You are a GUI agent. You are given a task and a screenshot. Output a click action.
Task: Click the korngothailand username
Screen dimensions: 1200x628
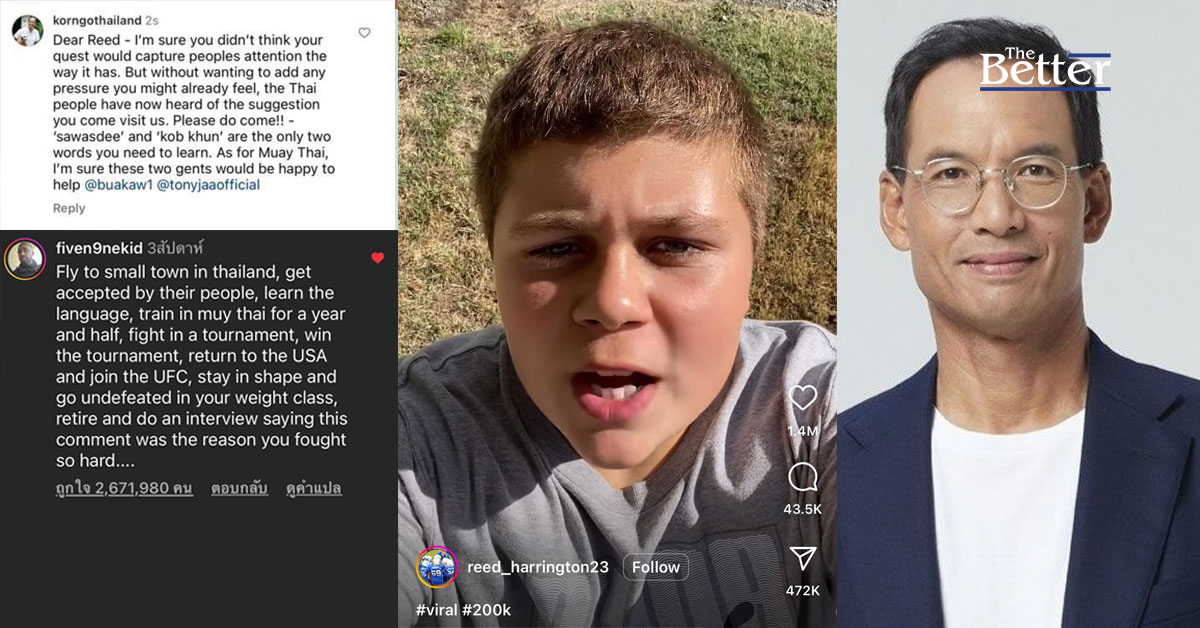click(98, 20)
